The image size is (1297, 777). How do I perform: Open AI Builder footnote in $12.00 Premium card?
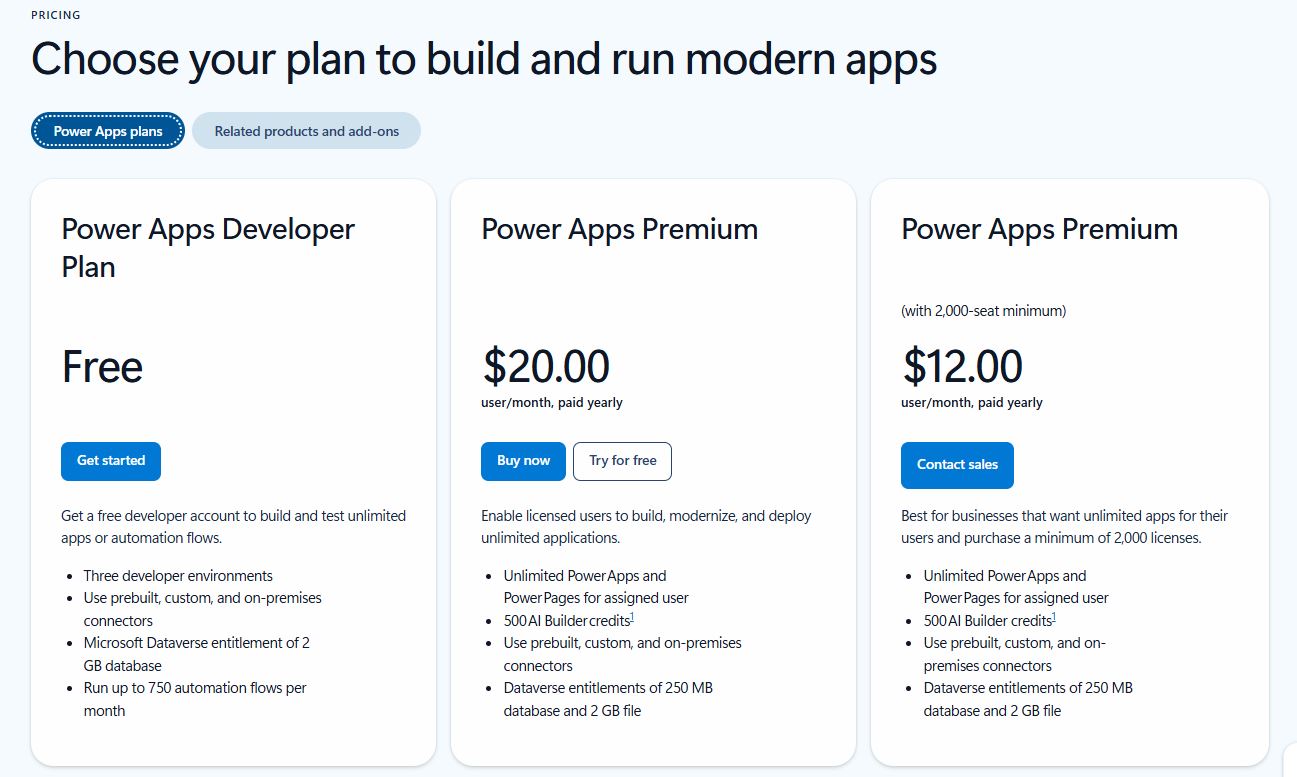(1052, 617)
